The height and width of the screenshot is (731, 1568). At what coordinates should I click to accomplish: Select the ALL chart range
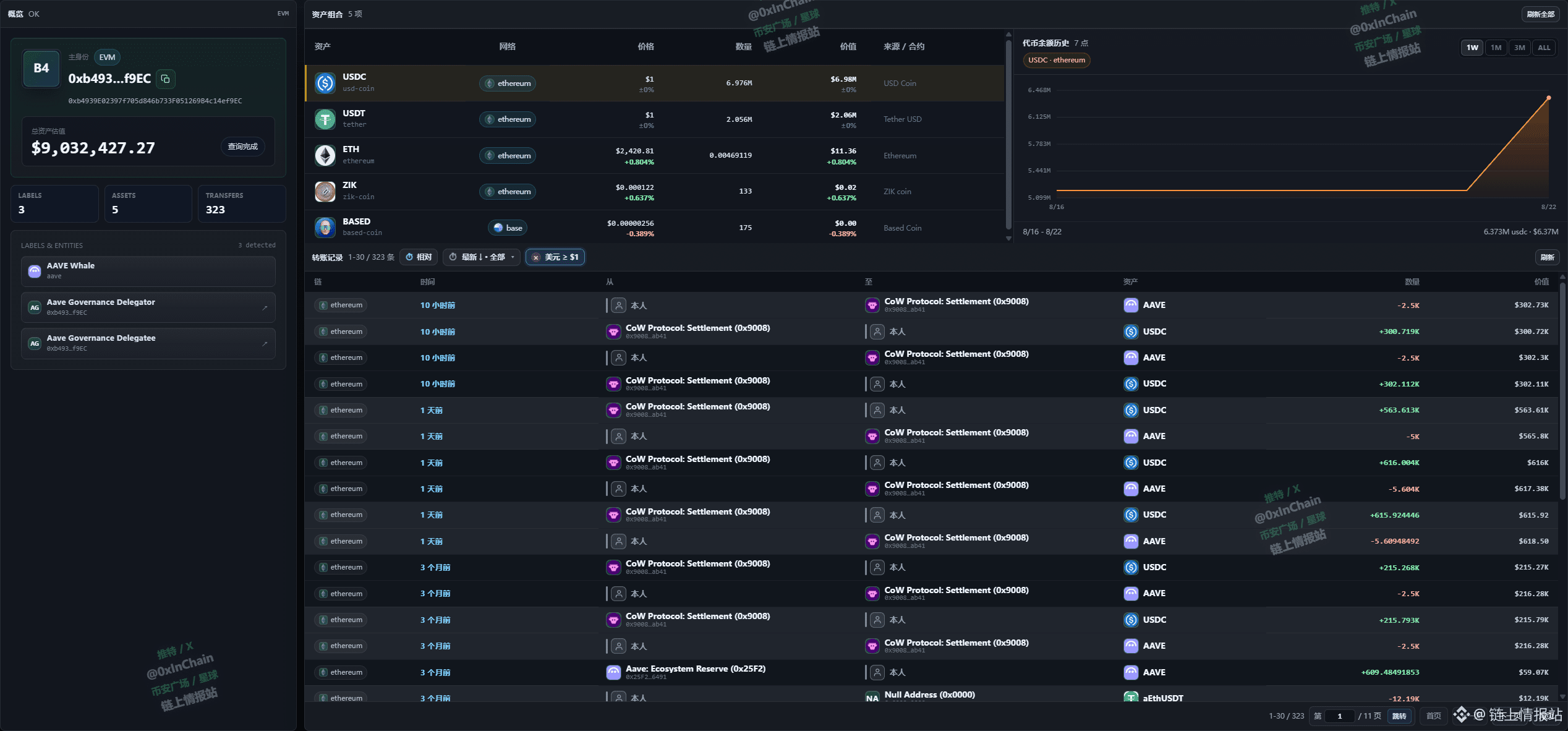click(1544, 48)
